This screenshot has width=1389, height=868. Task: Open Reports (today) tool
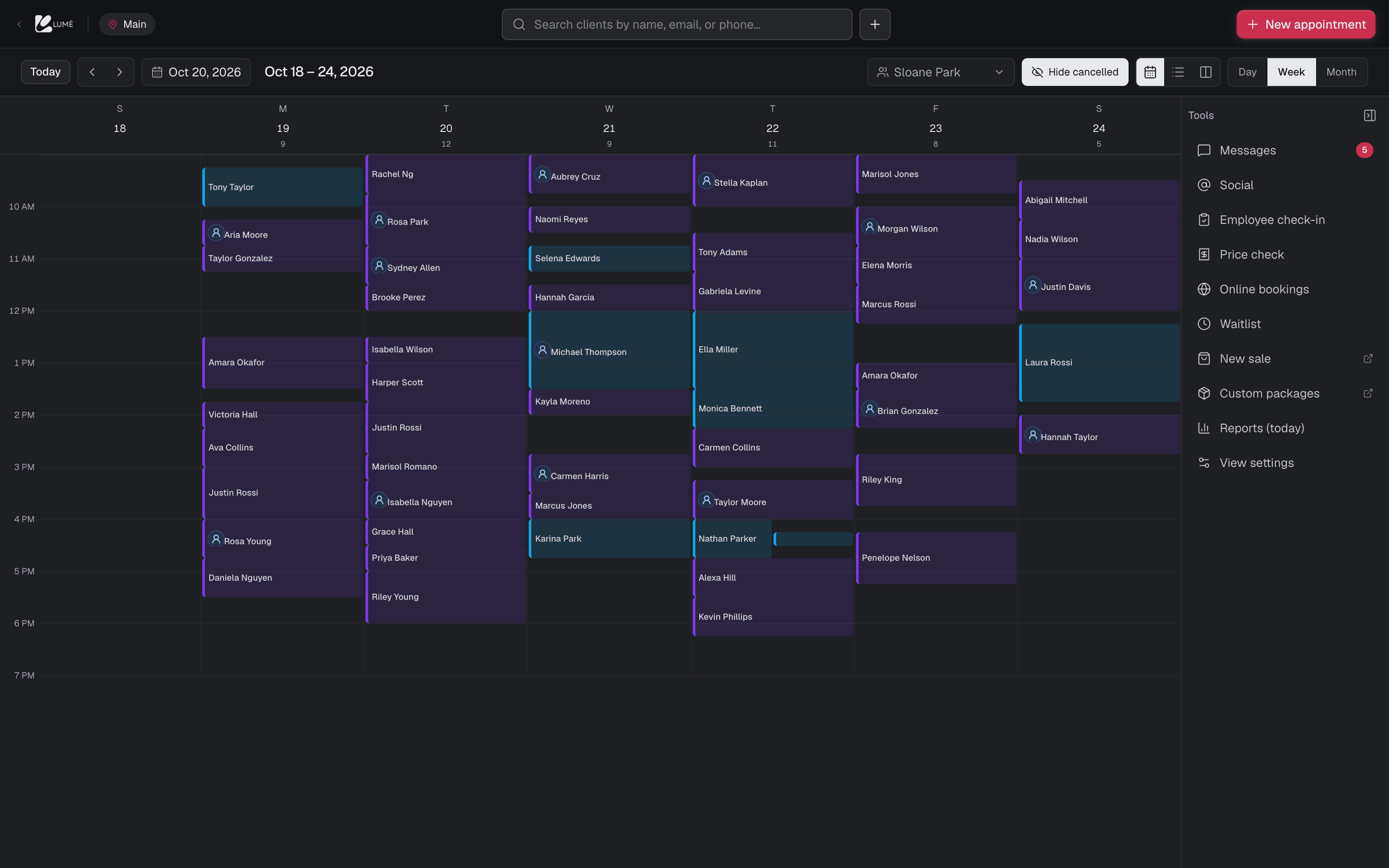tap(1284, 428)
